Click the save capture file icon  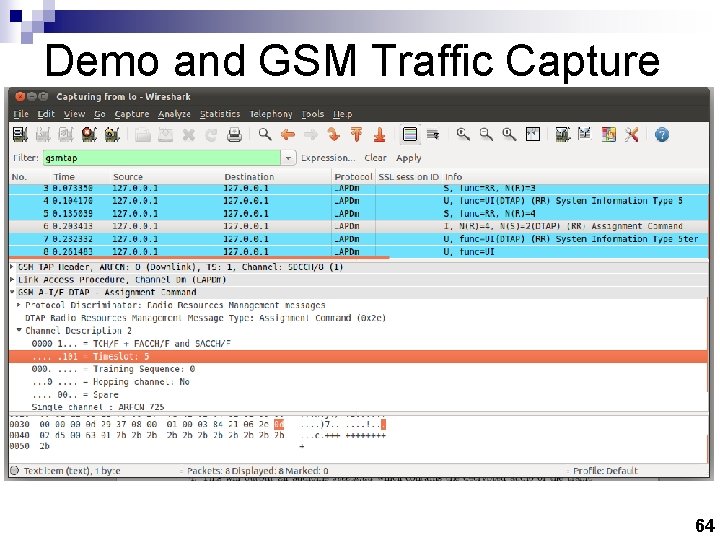tap(165, 135)
